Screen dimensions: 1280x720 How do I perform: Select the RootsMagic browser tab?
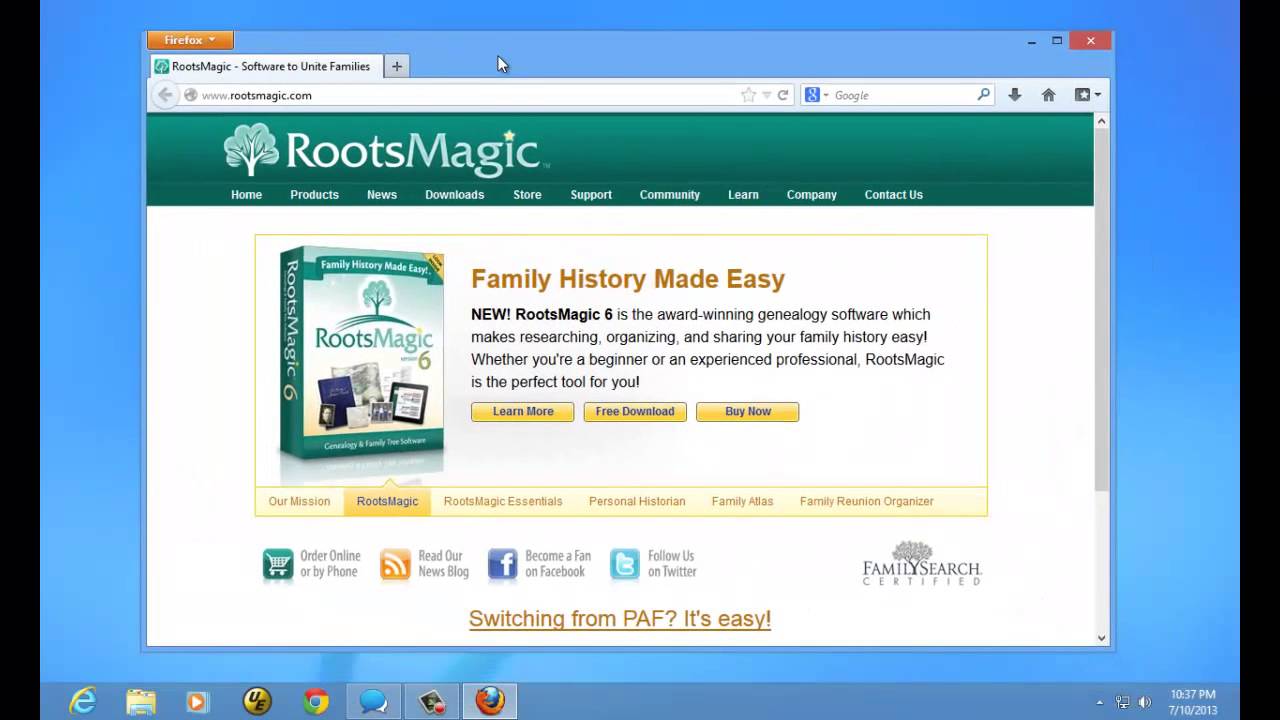point(264,66)
